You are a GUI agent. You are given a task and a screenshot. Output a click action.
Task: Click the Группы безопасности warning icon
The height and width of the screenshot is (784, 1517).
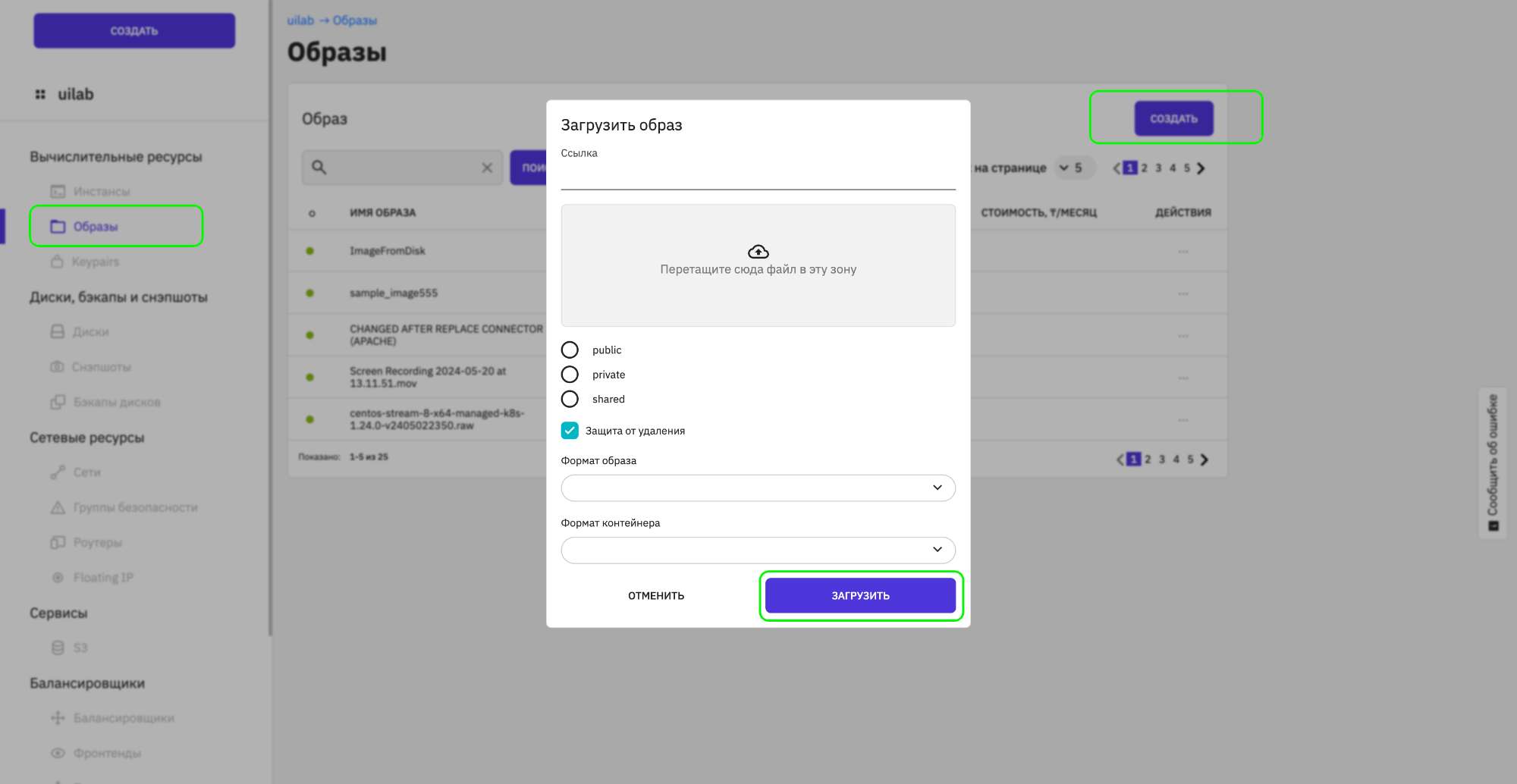58,507
